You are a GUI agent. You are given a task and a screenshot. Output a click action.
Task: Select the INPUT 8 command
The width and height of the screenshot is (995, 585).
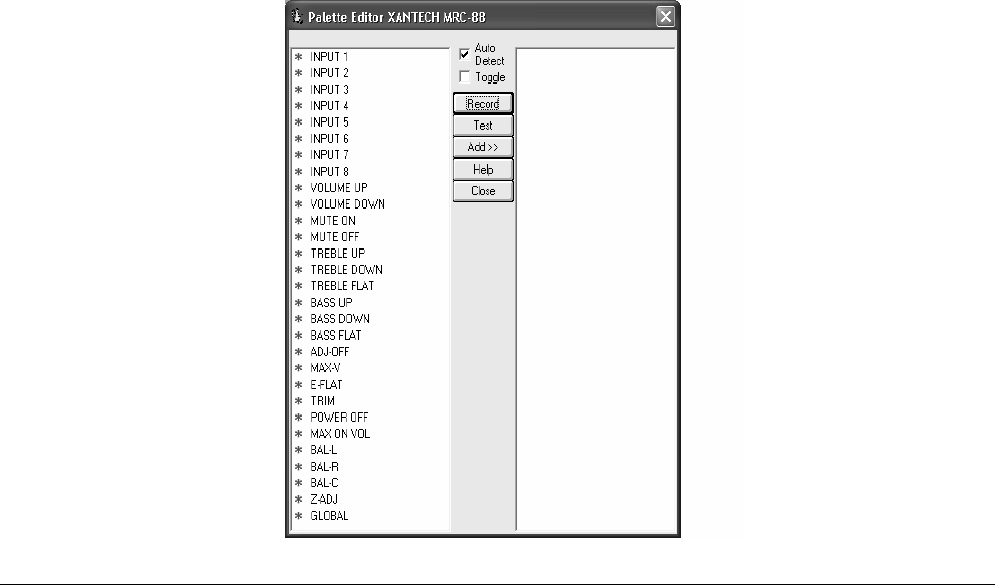[x=329, y=171]
